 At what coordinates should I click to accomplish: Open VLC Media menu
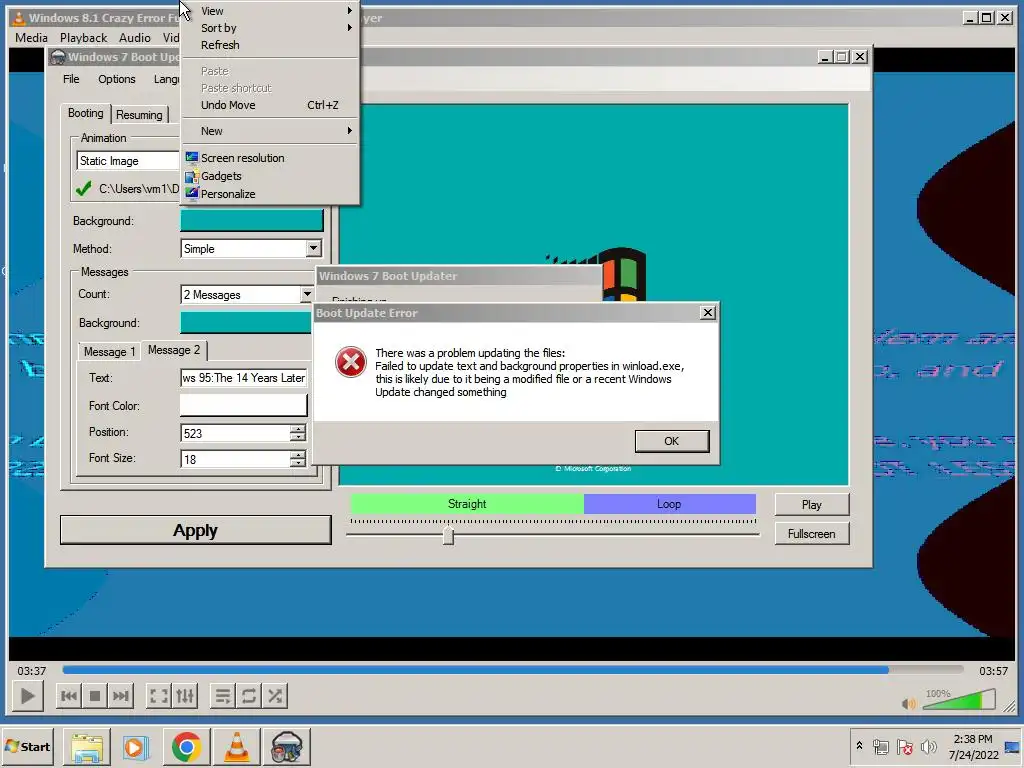pyautogui.click(x=31, y=38)
